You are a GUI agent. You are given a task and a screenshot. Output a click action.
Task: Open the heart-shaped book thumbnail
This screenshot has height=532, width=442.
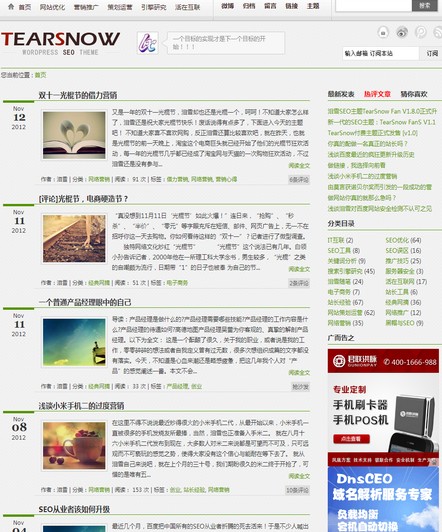tap(74, 135)
